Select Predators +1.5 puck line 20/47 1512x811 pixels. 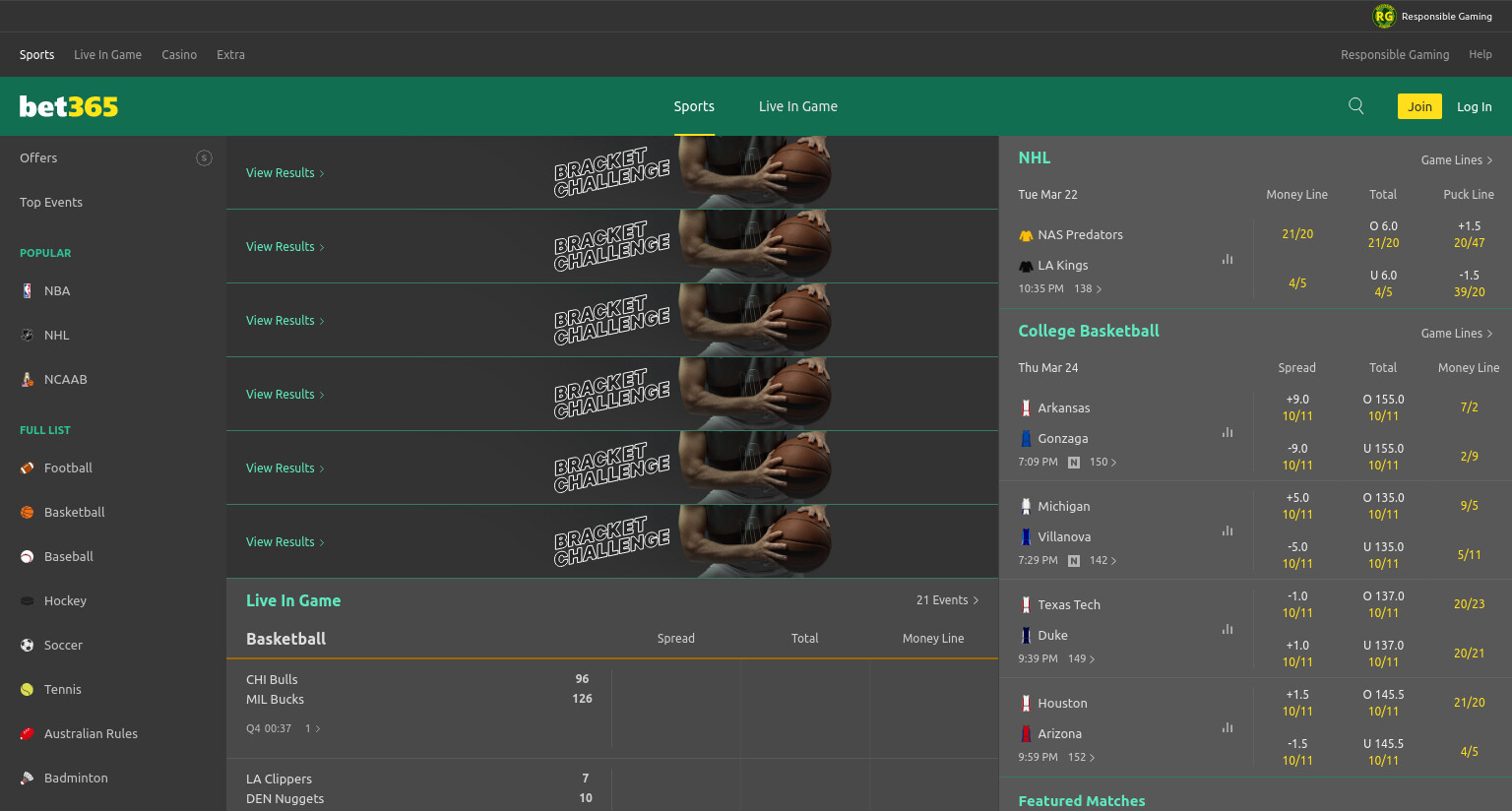coord(1469,234)
